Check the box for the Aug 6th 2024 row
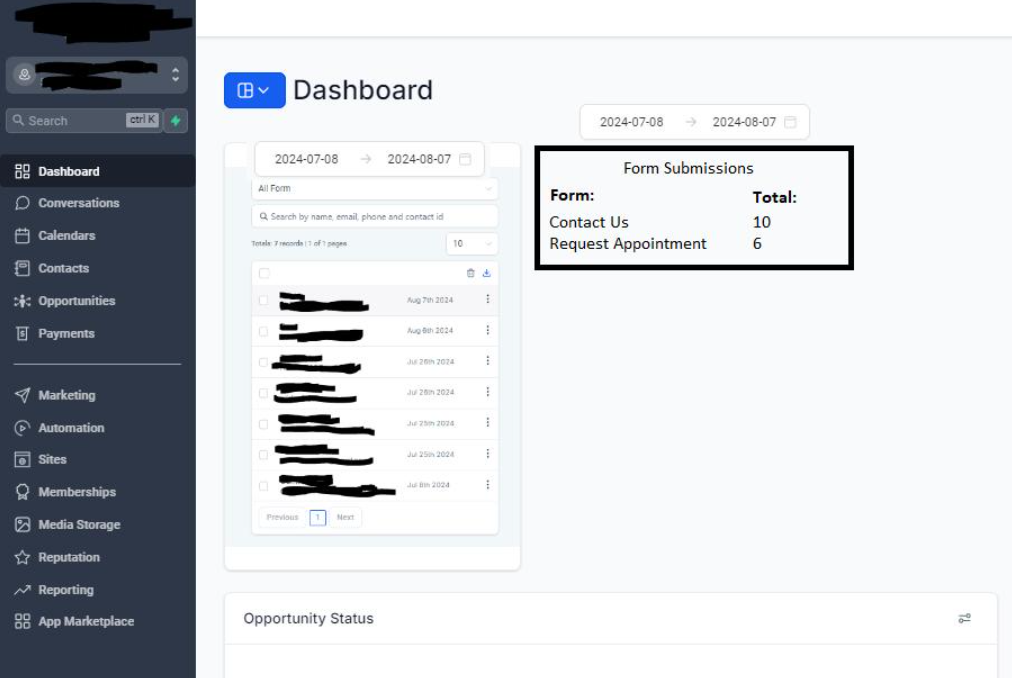Screen dimensions: 1012x678 (263, 331)
